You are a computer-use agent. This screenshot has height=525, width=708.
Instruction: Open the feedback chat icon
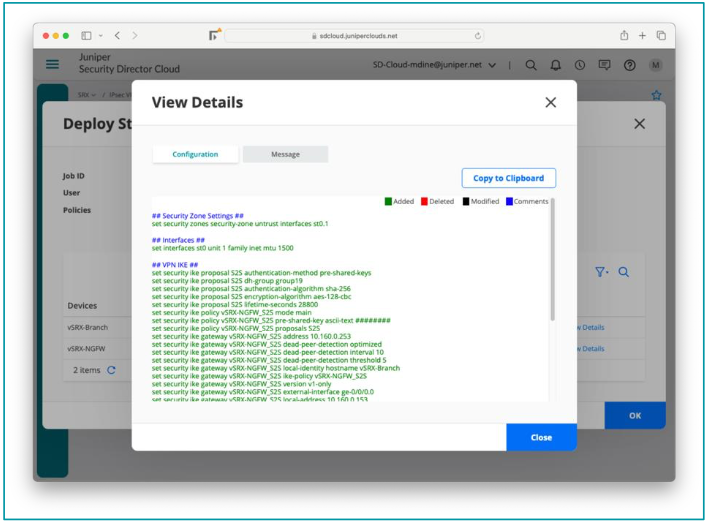pyautogui.click(x=604, y=65)
